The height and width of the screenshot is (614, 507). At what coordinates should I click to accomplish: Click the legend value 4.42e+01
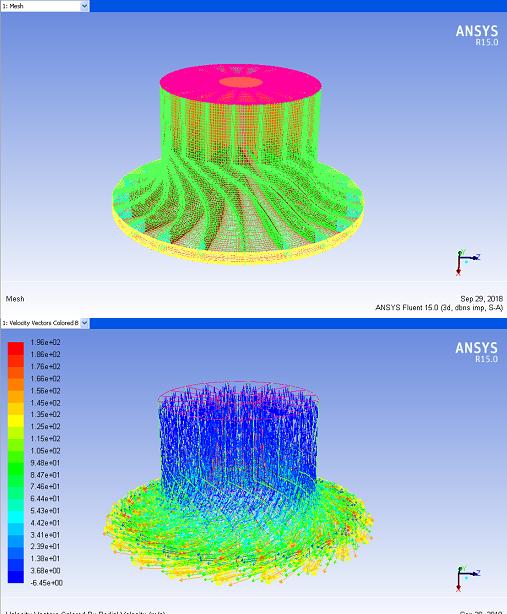click(45, 523)
